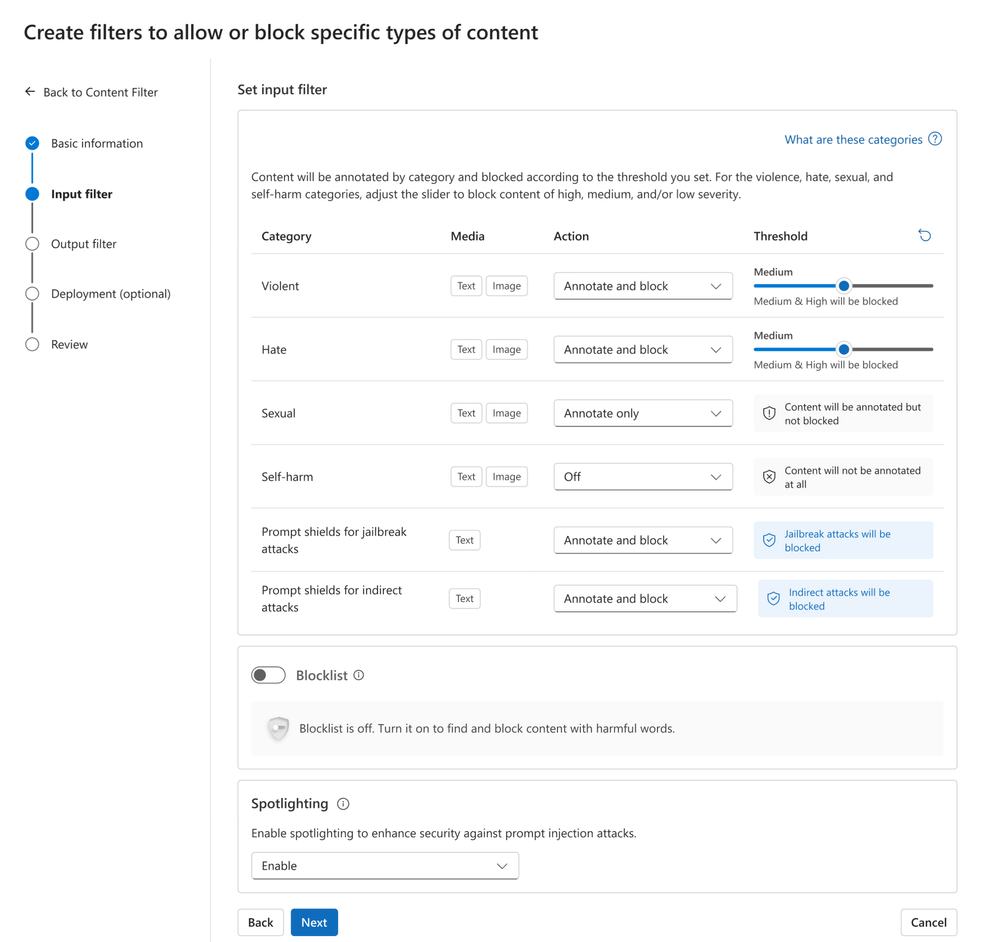The height and width of the screenshot is (942, 998).
Task: Open the What are these categories link
Action: (853, 140)
